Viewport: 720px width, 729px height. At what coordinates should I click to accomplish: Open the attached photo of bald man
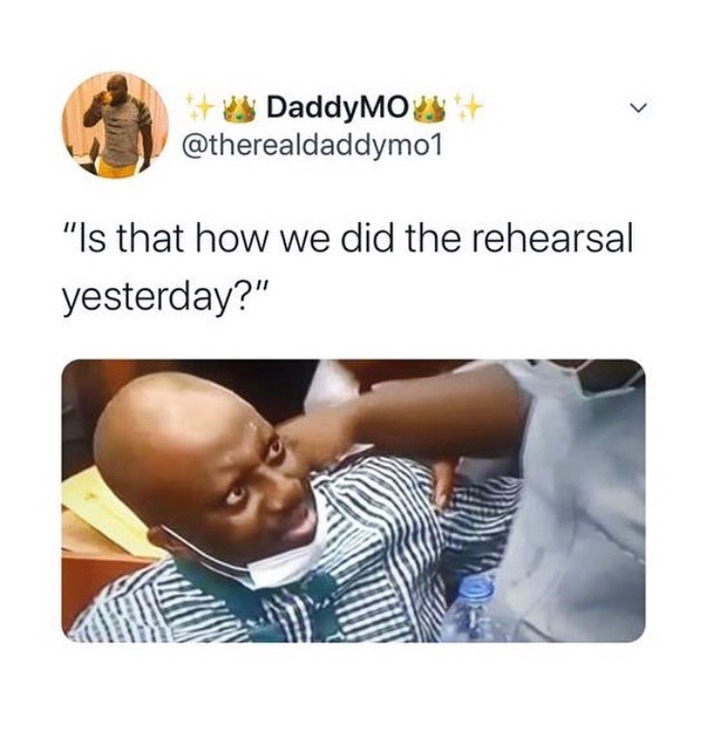coord(353,501)
